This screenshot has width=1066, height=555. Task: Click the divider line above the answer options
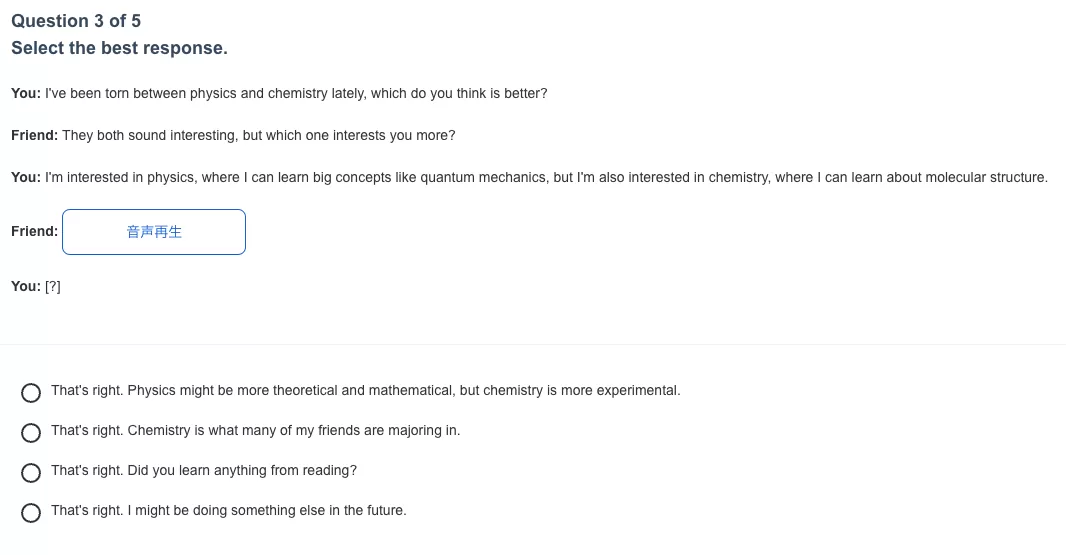click(533, 345)
